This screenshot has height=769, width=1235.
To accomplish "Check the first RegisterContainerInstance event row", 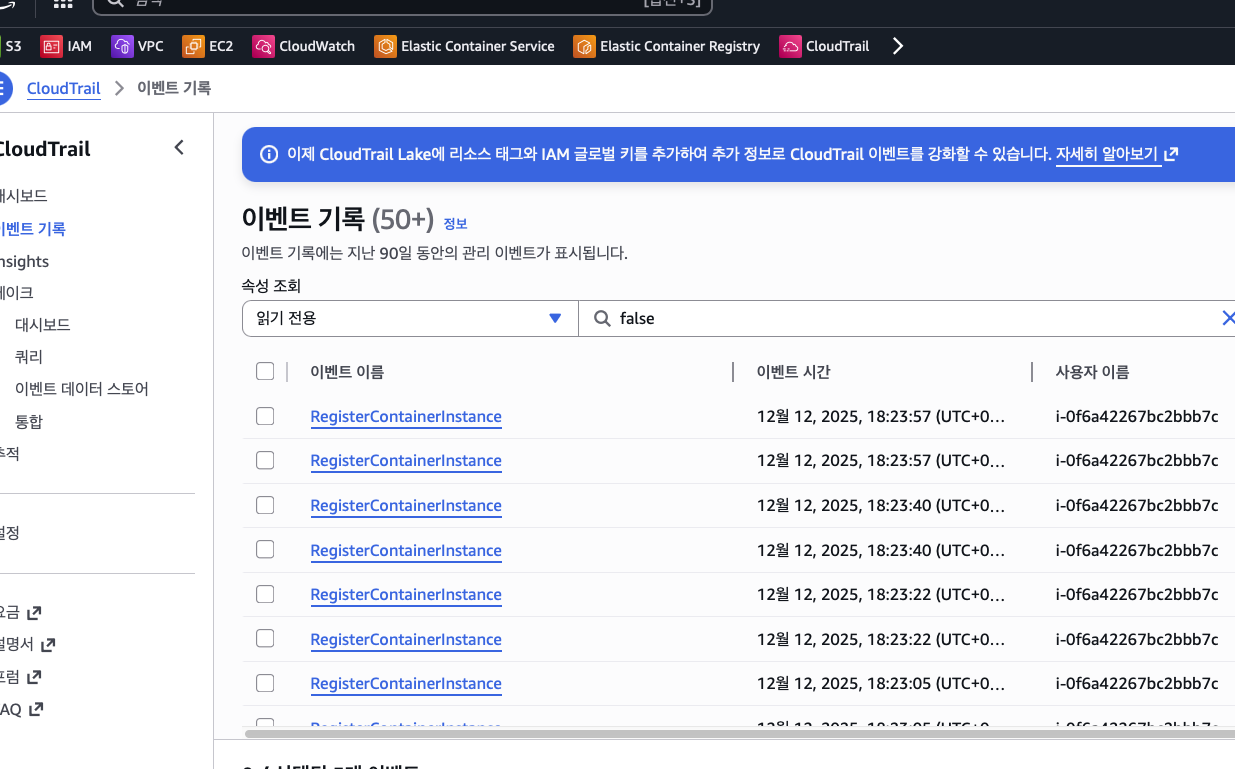I will tap(265, 415).
